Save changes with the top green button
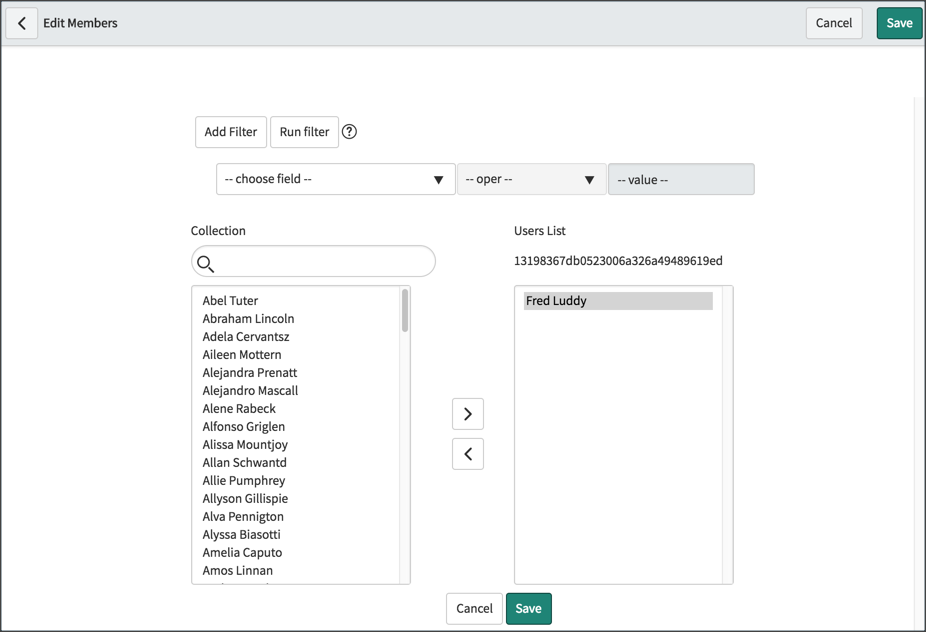The width and height of the screenshot is (926, 632). 898,22
